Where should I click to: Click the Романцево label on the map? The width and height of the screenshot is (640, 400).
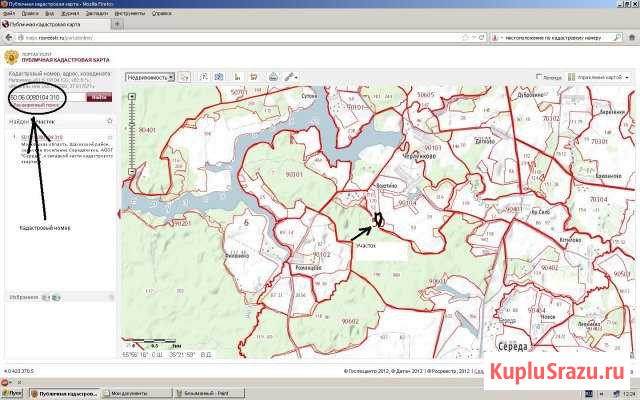click(309, 268)
